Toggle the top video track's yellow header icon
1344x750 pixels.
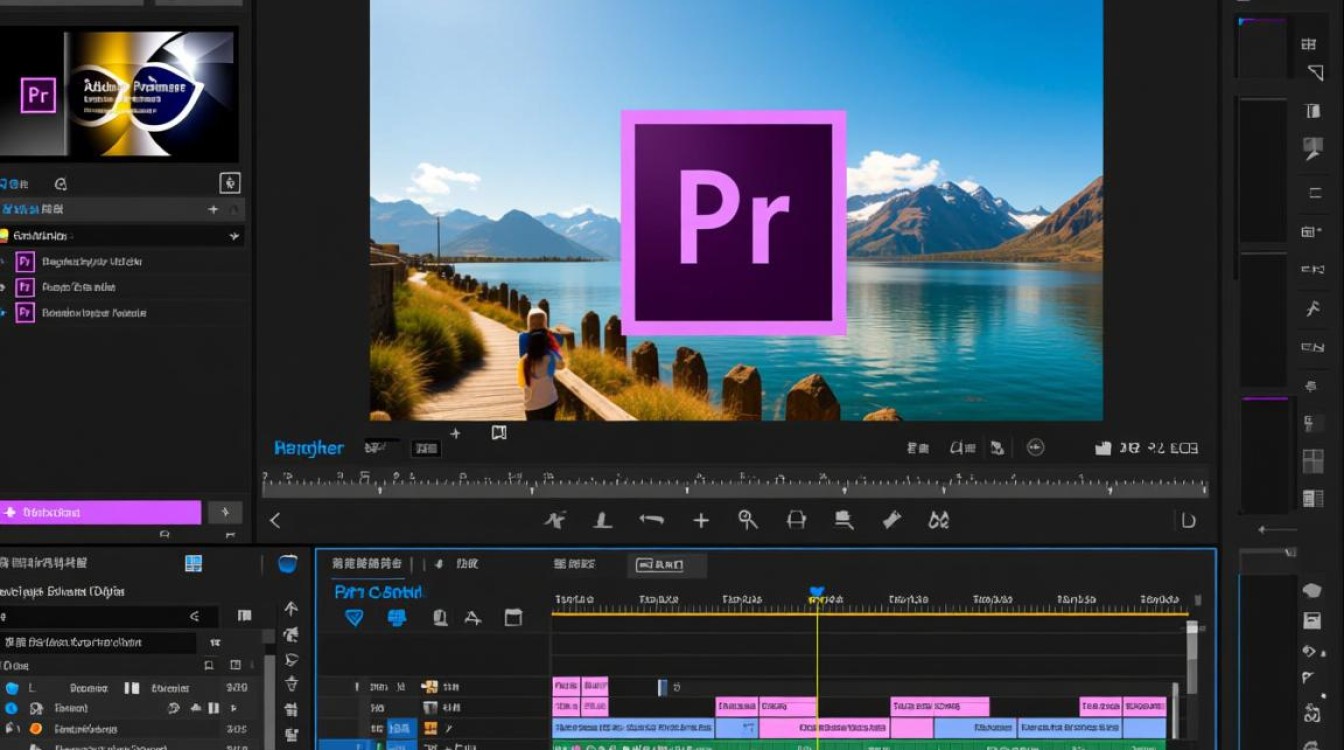coord(429,687)
